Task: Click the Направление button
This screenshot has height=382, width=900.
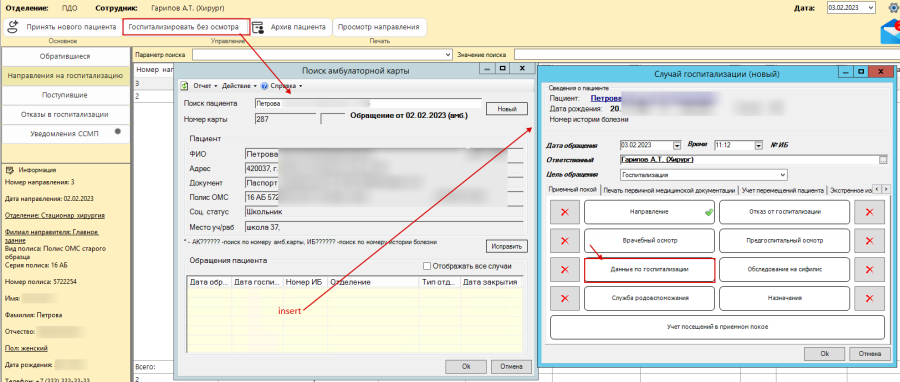Action: (x=649, y=212)
